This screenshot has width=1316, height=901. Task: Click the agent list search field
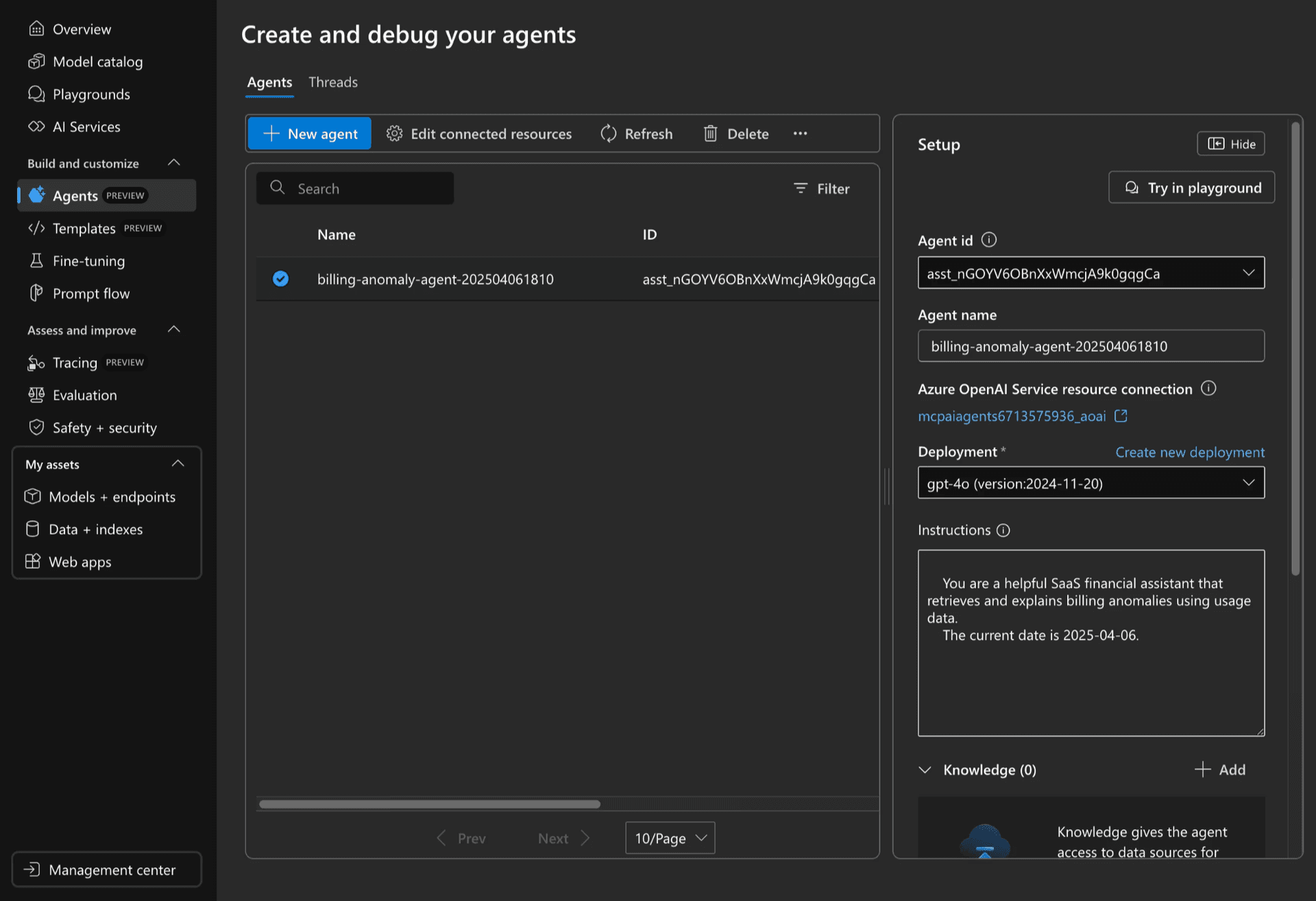355,188
